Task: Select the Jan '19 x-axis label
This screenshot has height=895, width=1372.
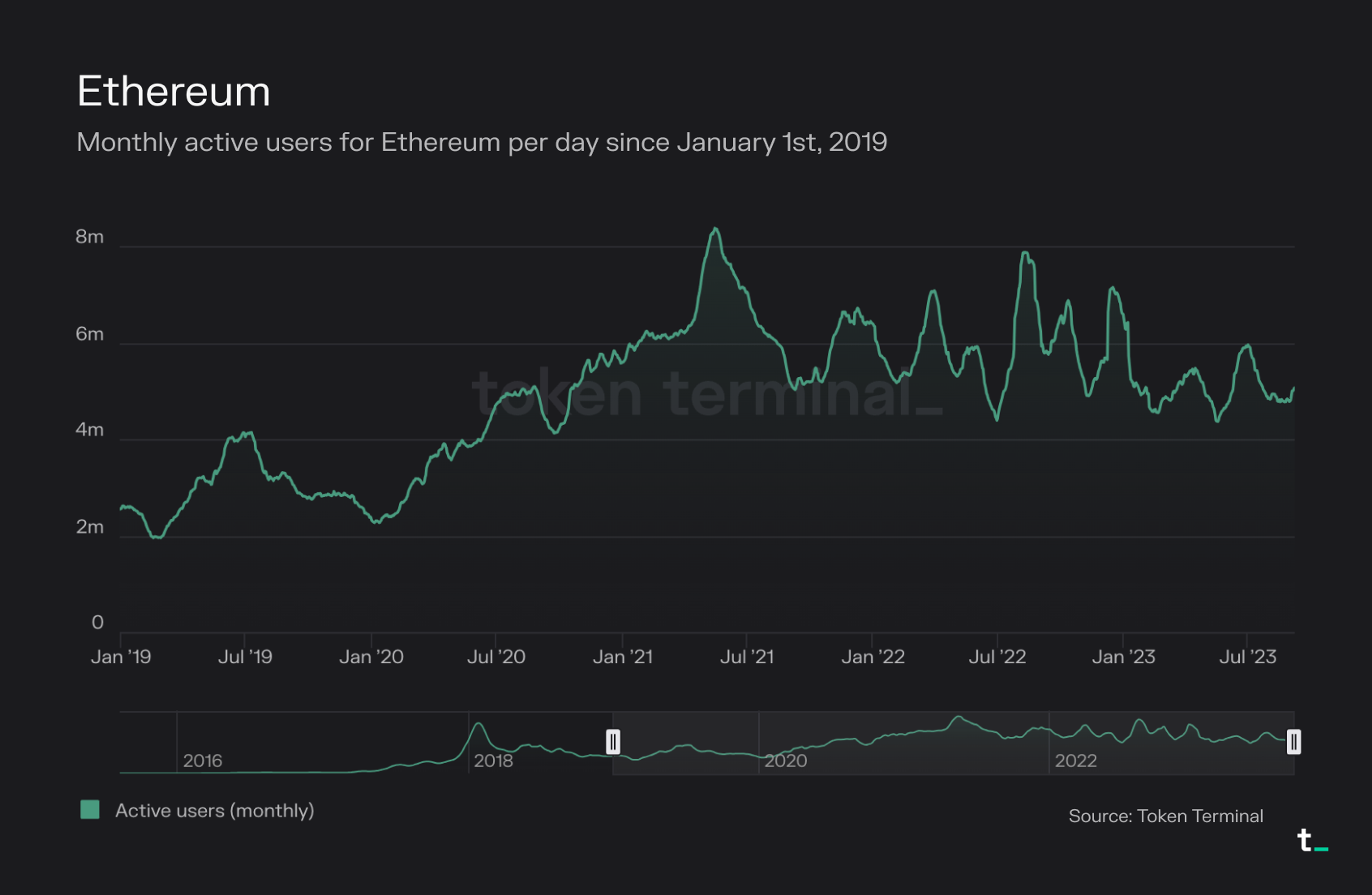Action: coord(121,657)
